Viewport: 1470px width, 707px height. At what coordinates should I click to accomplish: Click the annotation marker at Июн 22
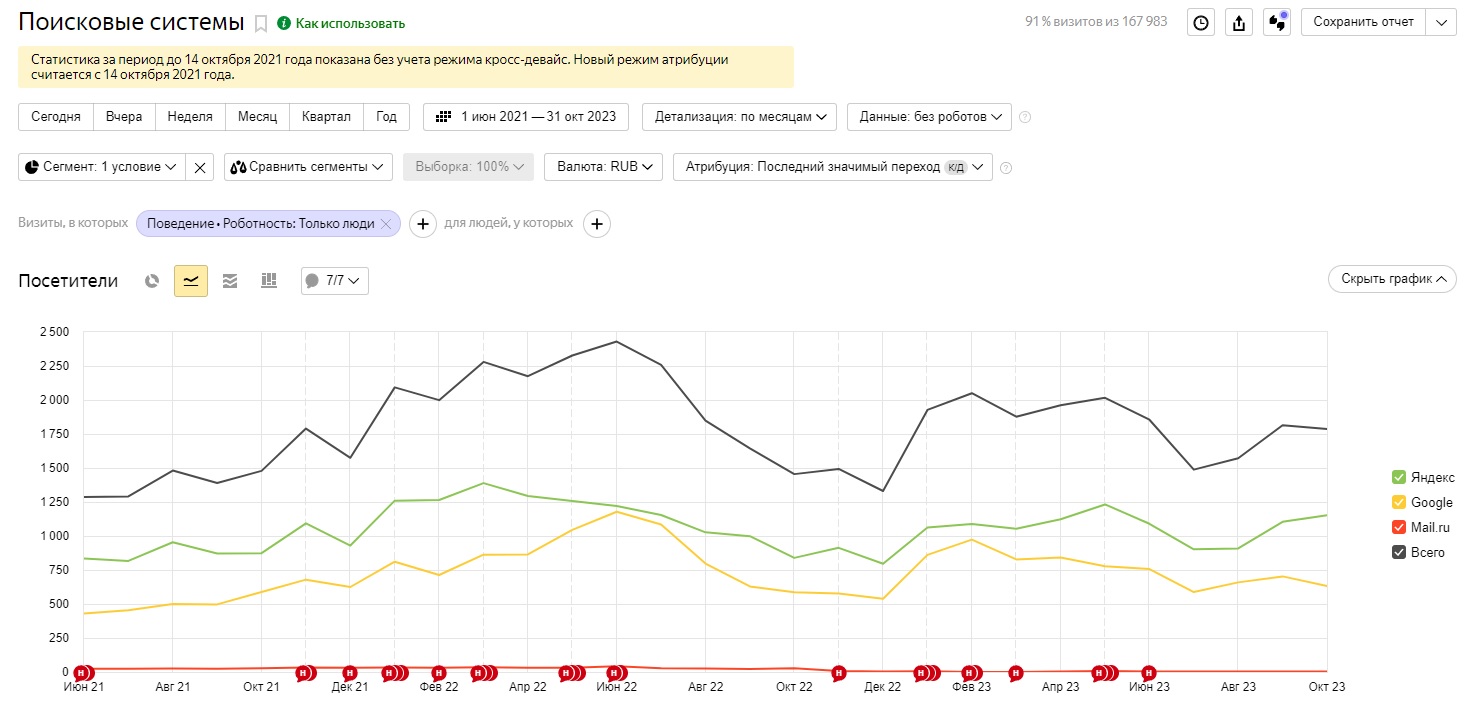coord(615,673)
